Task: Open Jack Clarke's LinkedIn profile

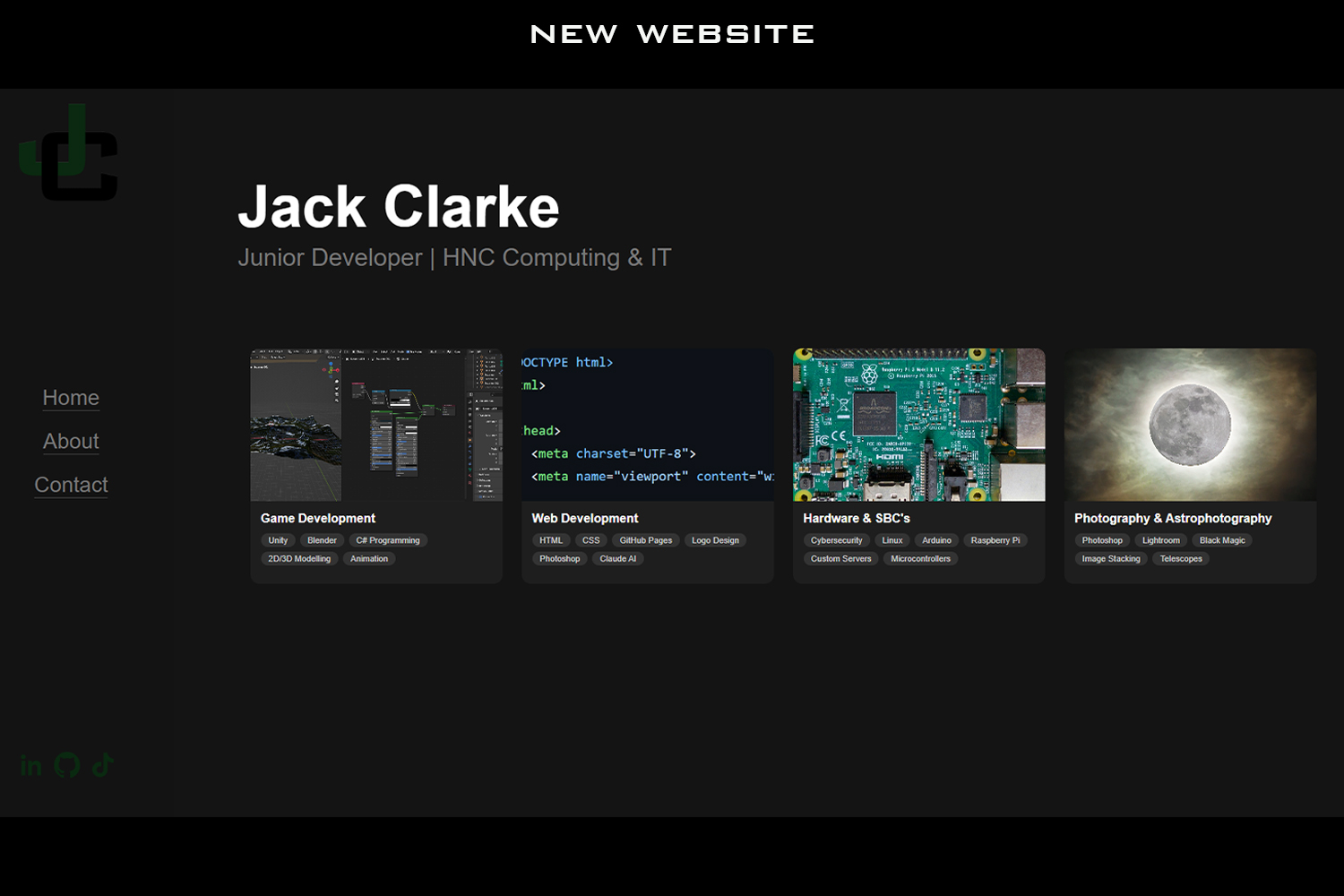Action: click(x=30, y=765)
